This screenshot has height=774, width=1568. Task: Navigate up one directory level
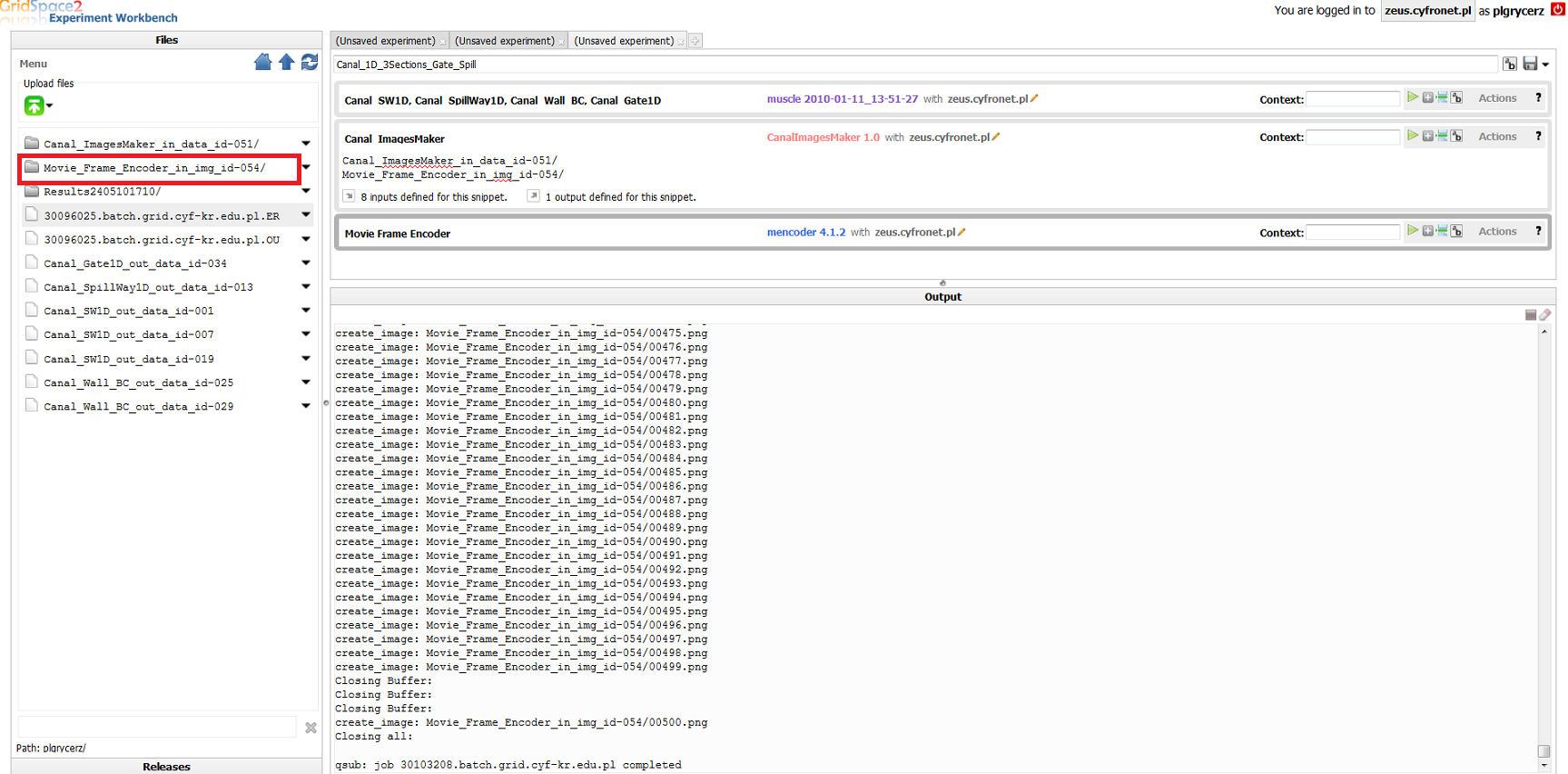click(286, 62)
